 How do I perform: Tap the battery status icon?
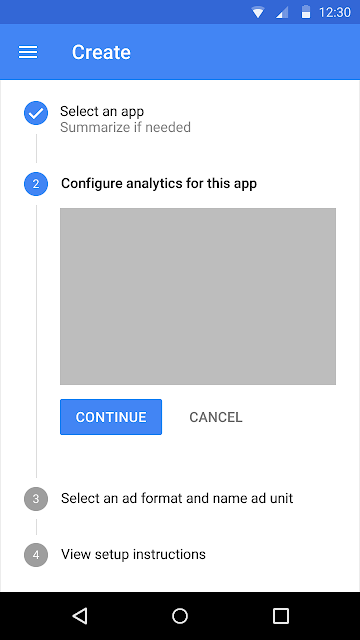[x=306, y=12]
